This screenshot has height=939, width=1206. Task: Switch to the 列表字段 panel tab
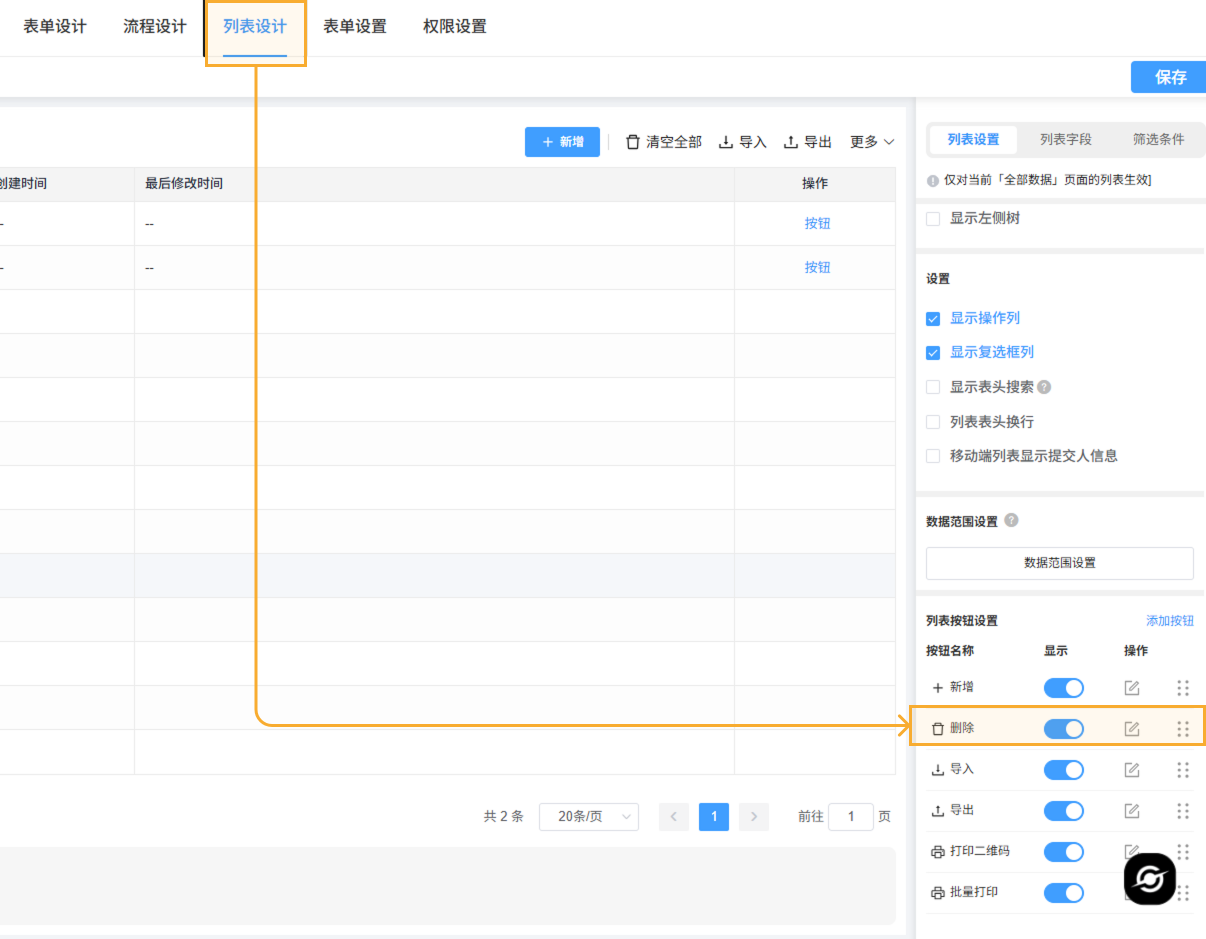1066,140
